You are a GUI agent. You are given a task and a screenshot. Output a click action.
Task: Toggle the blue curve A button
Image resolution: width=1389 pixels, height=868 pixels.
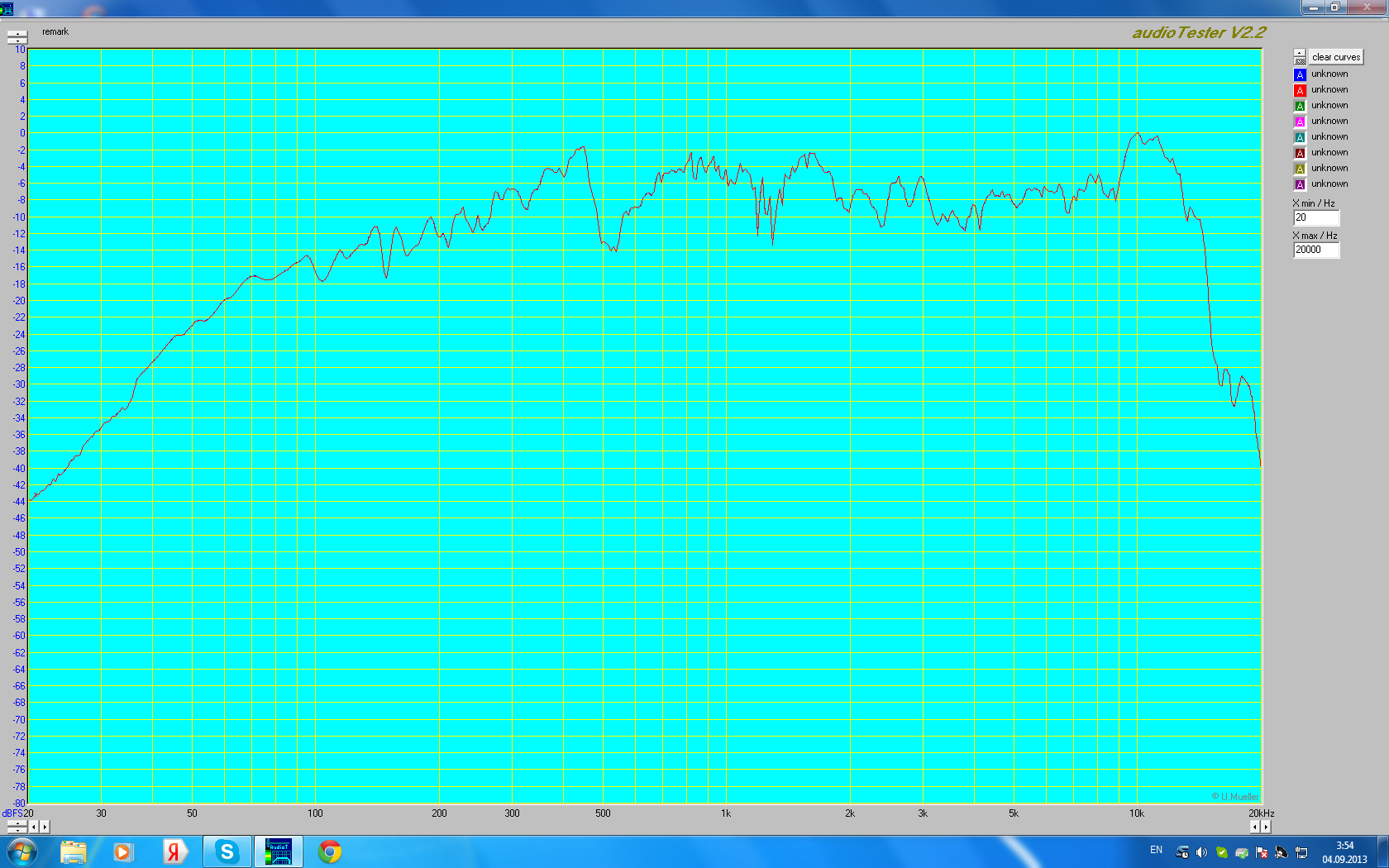point(1300,74)
